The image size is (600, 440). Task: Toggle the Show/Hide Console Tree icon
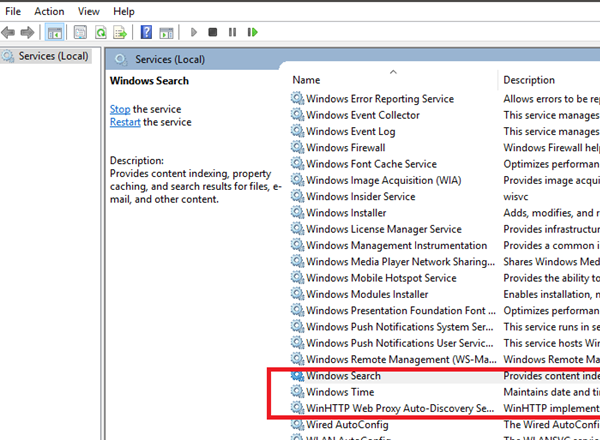click(54, 33)
